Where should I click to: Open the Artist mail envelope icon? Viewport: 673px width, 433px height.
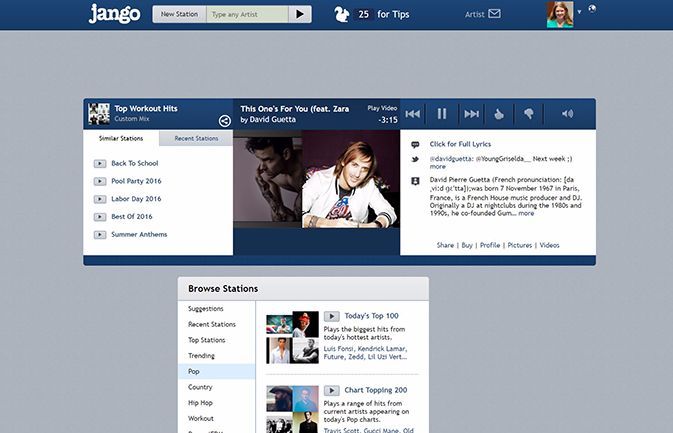click(494, 14)
